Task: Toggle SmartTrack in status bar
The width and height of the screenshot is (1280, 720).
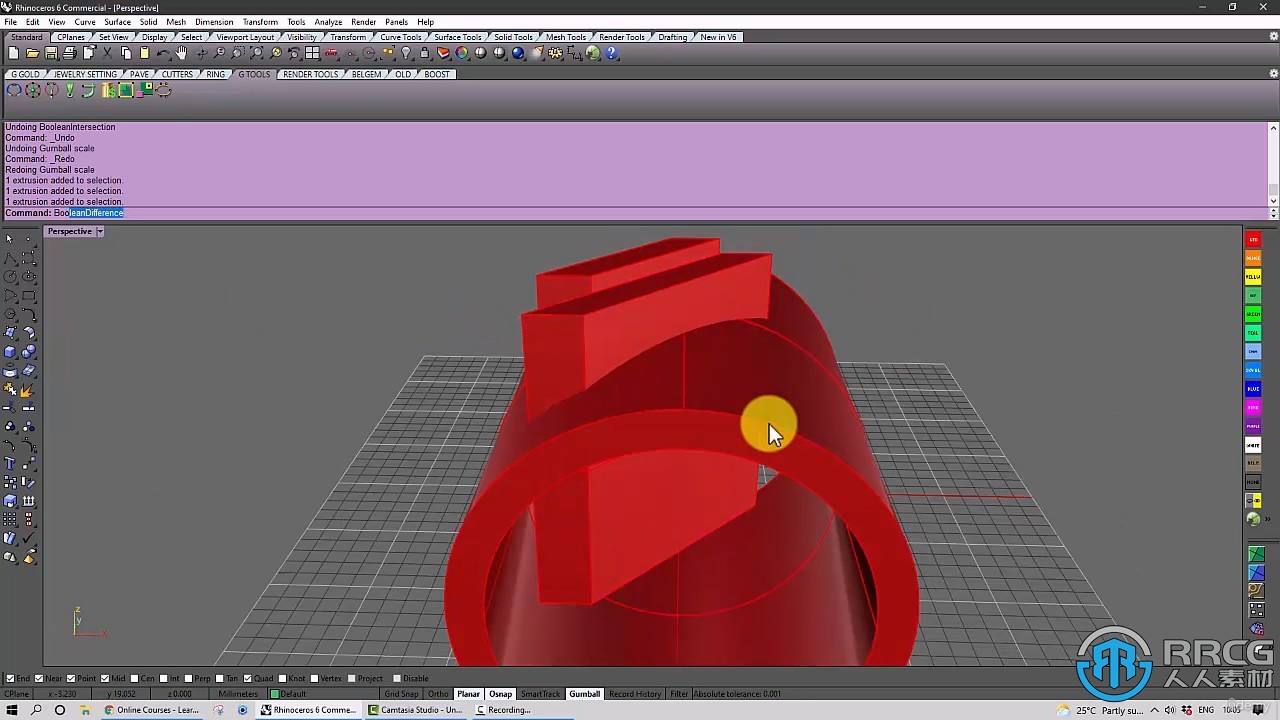Action: tap(541, 694)
